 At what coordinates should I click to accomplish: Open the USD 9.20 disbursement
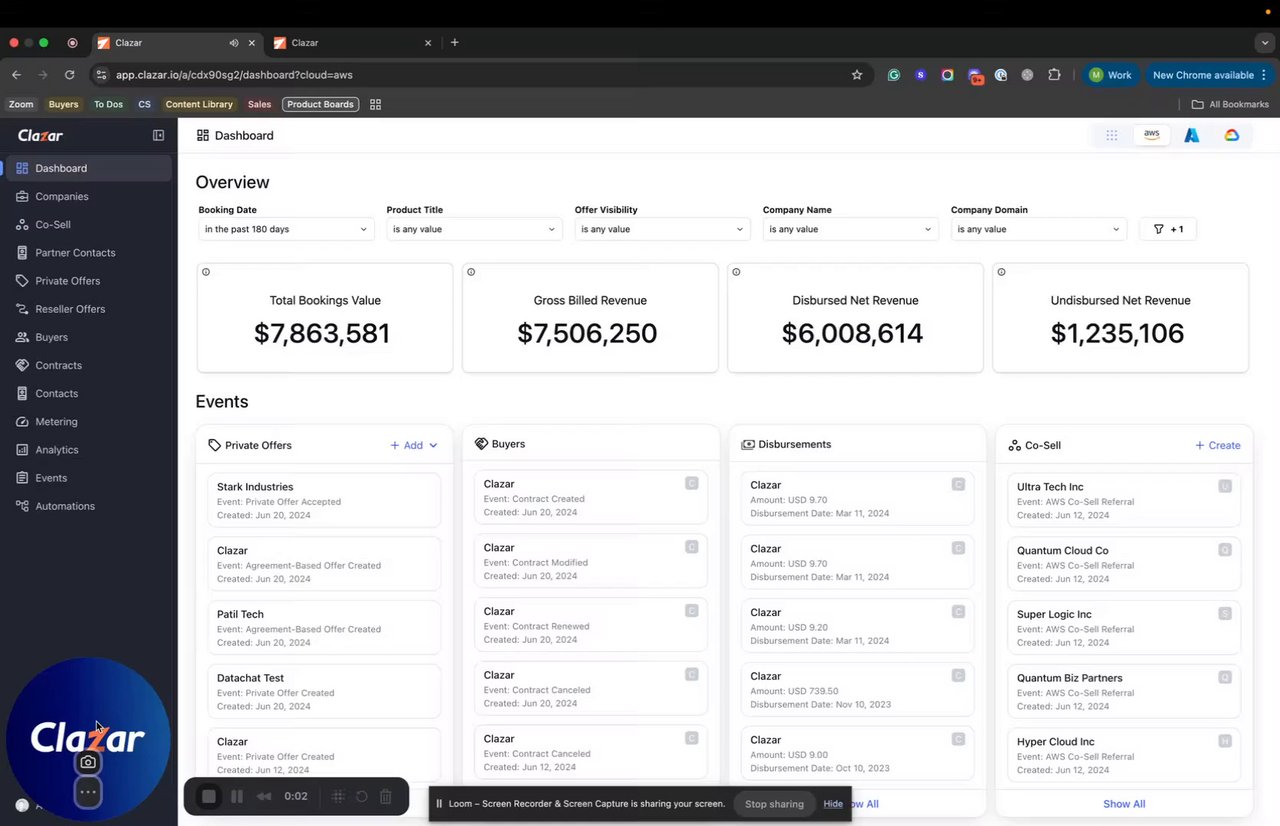coord(857,626)
